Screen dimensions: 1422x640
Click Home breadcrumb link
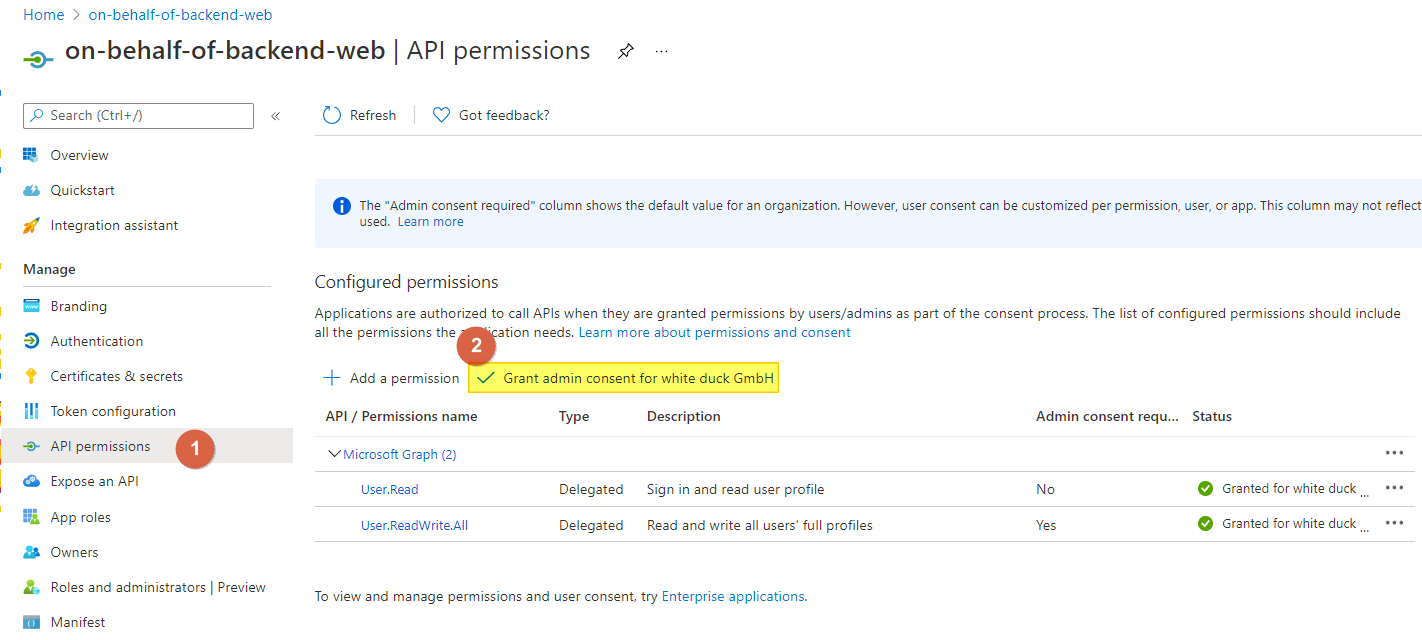[x=43, y=15]
